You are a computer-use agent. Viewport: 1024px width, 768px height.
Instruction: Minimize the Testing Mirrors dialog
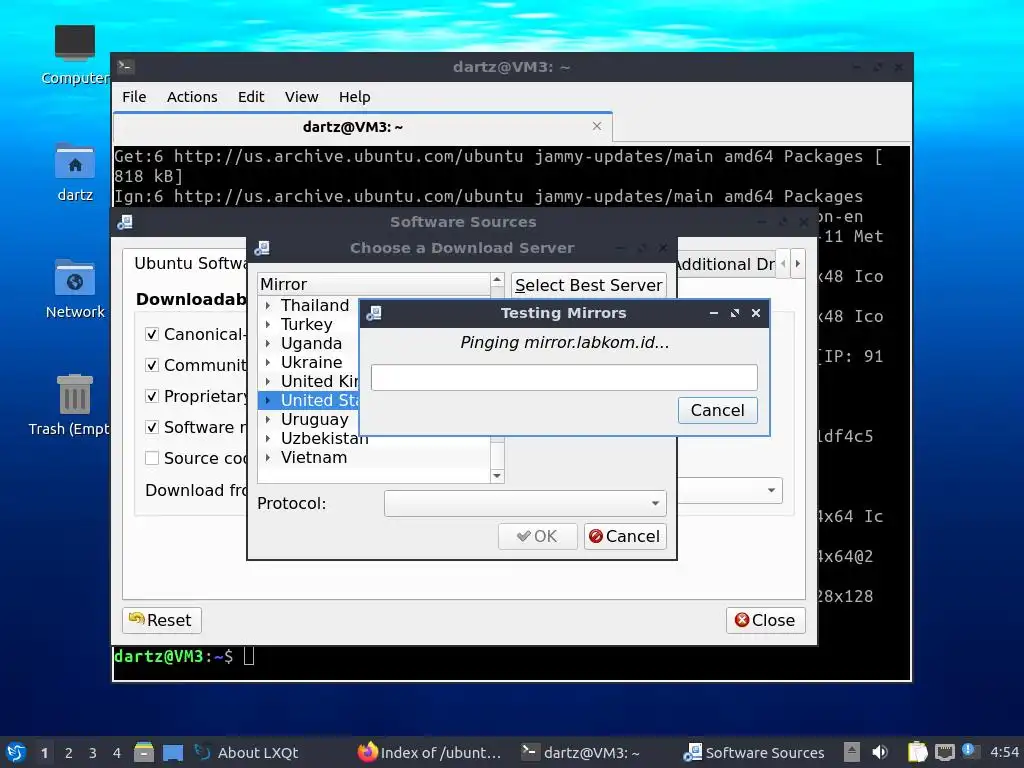[x=714, y=313]
